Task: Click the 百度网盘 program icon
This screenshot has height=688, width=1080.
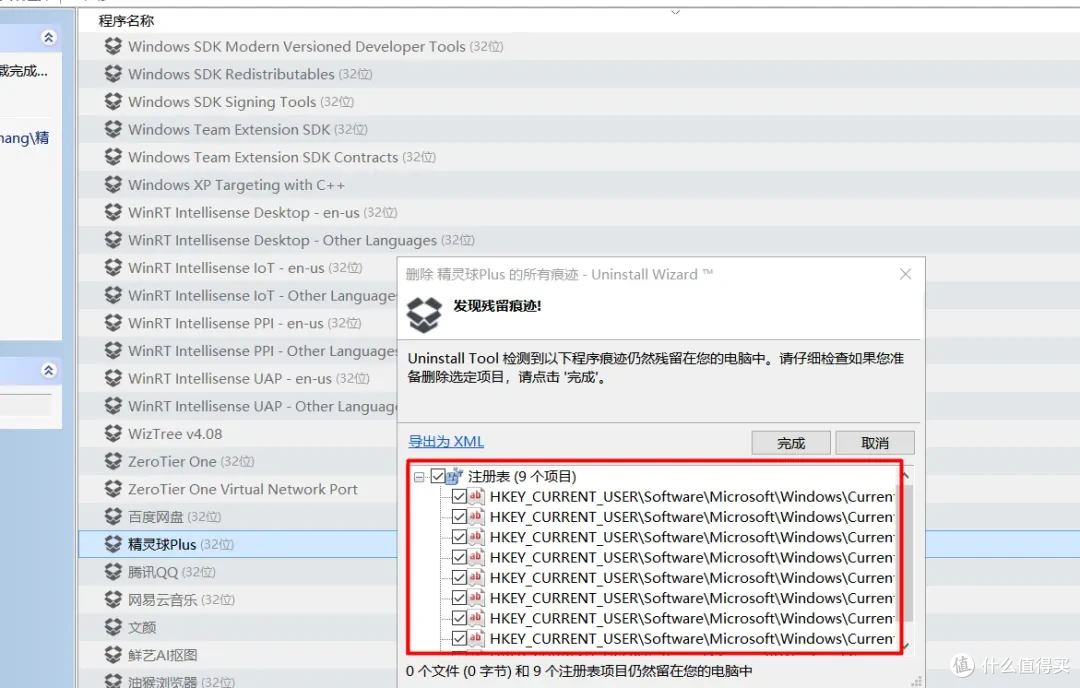Action: tap(114, 517)
